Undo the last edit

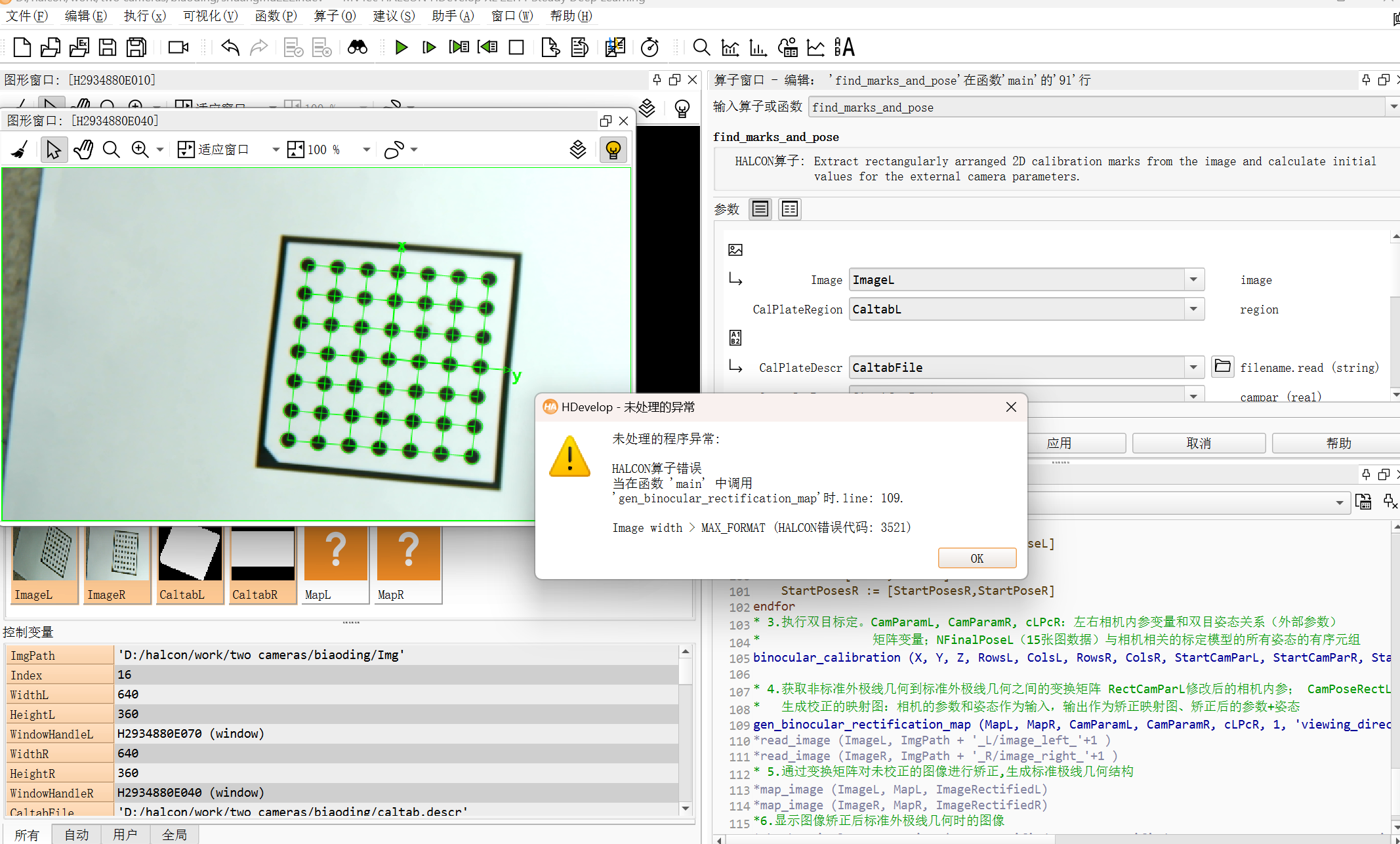pyautogui.click(x=230, y=47)
